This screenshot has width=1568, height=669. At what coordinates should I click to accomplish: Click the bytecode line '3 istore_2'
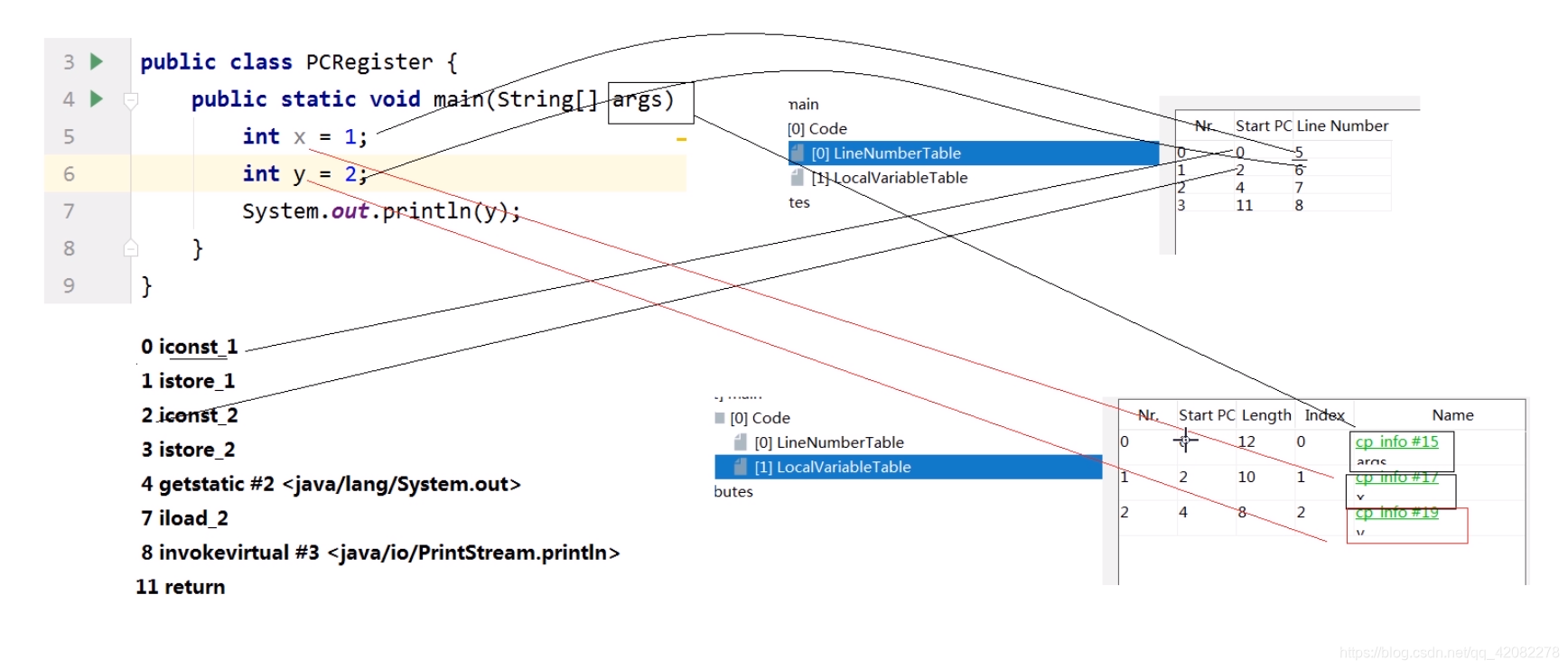pos(188,450)
